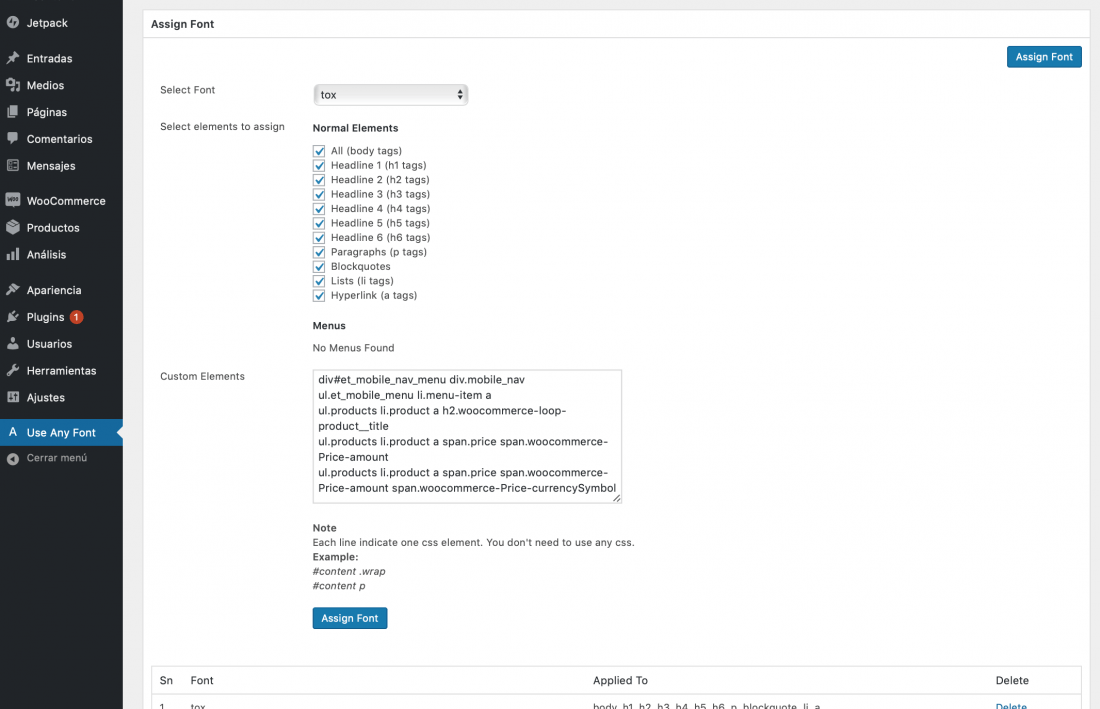
Task: Click the top-right Assign Font button
Action: (1044, 57)
